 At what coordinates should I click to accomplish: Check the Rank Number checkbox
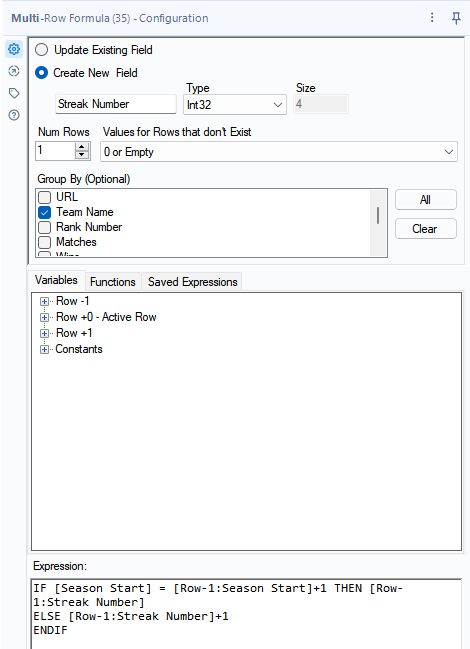pyautogui.click(x=44, y=227)
